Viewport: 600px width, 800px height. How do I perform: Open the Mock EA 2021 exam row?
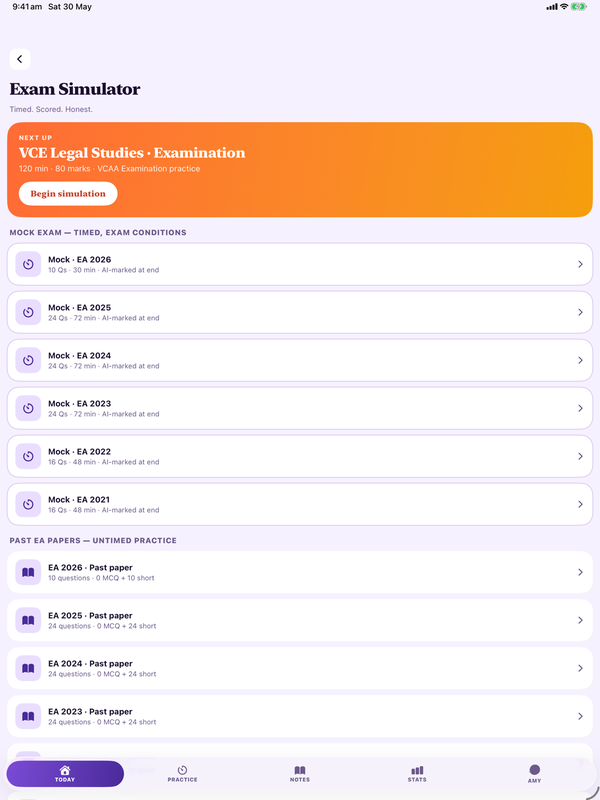coord(299,504)
